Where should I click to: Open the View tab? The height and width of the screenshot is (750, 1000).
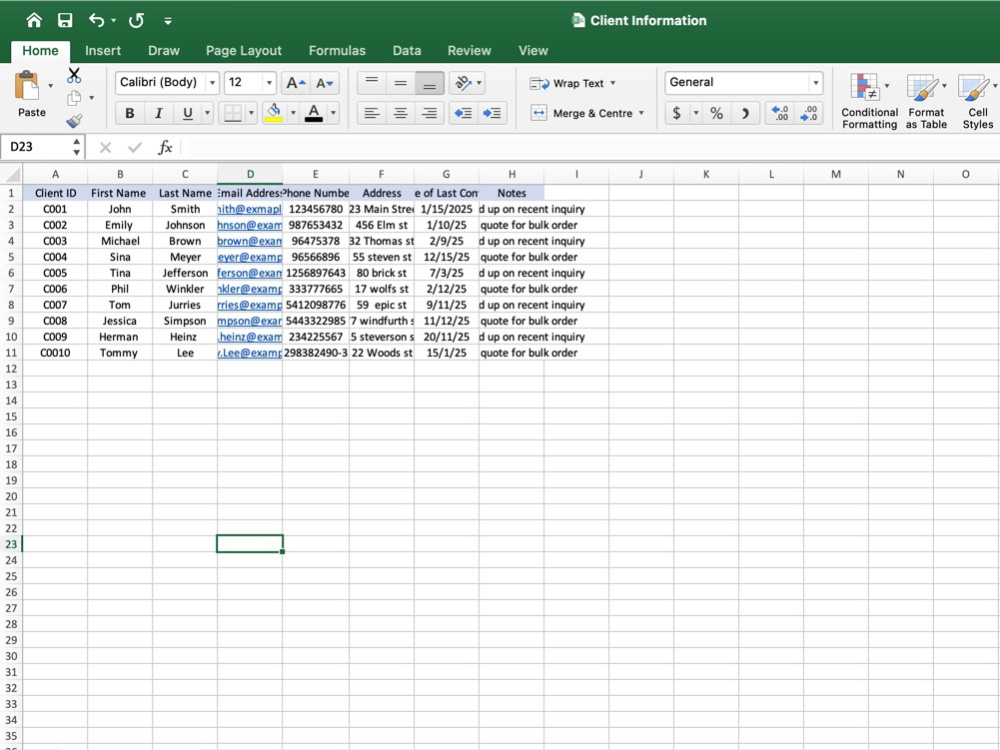[533, 50]
